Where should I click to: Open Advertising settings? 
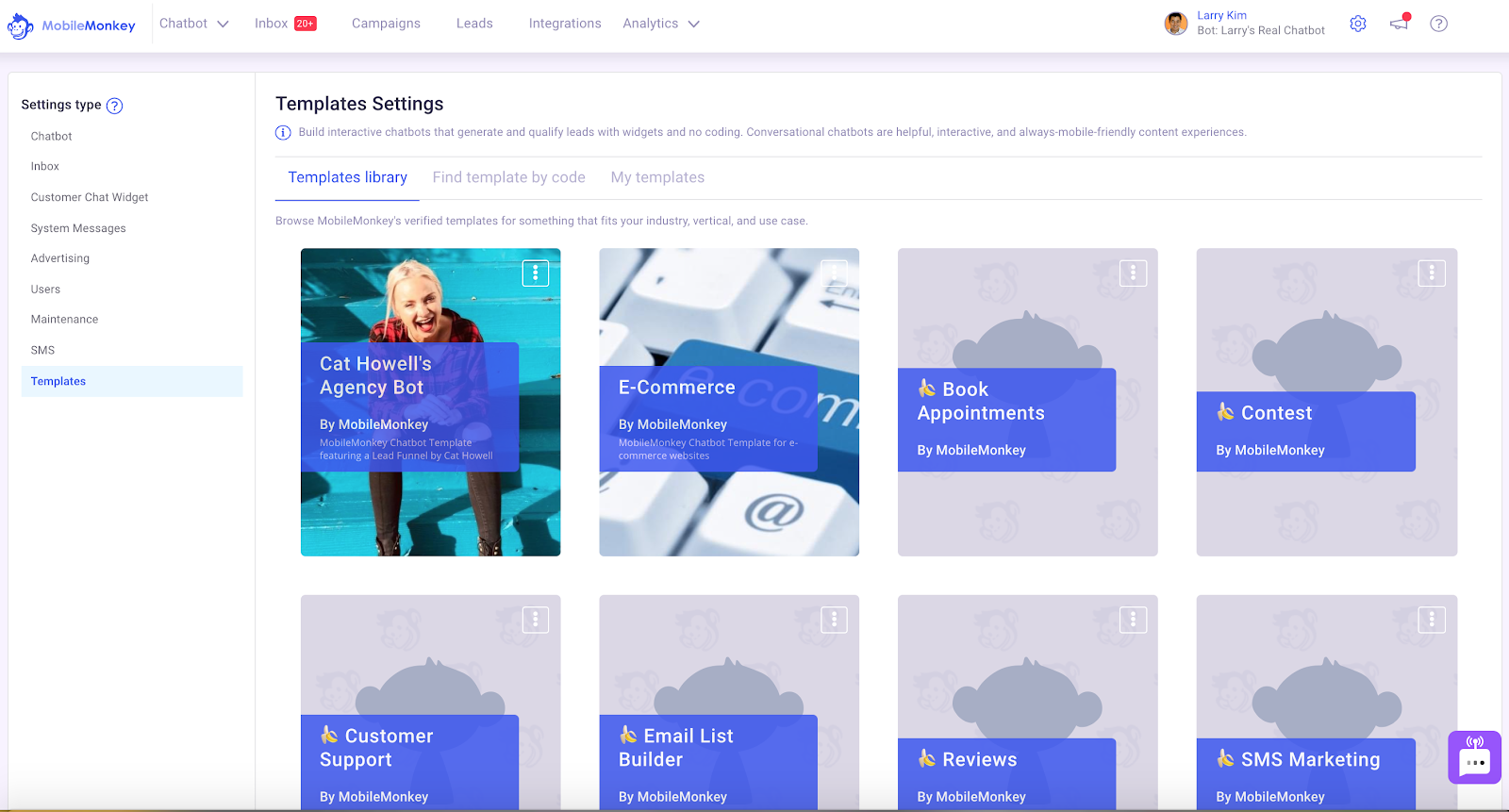coord(60,258)
